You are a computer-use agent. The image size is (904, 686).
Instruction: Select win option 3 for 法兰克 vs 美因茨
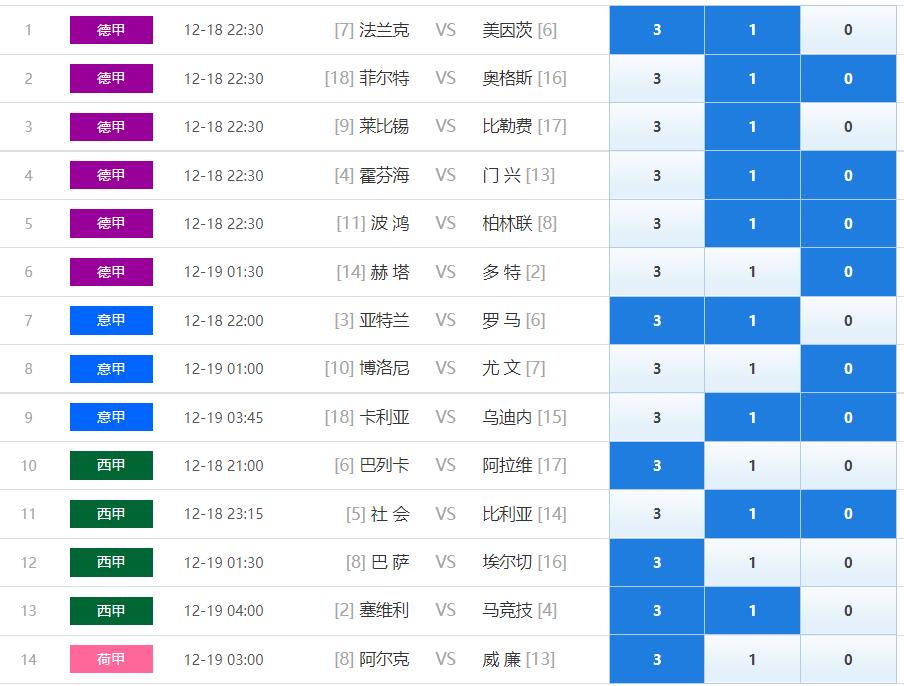pyautogui.click(x=656, y=30)
